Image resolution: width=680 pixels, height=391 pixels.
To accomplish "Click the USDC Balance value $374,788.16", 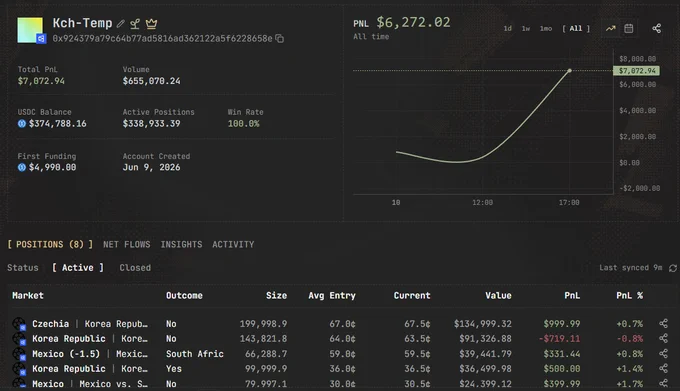I will (58, 124).
